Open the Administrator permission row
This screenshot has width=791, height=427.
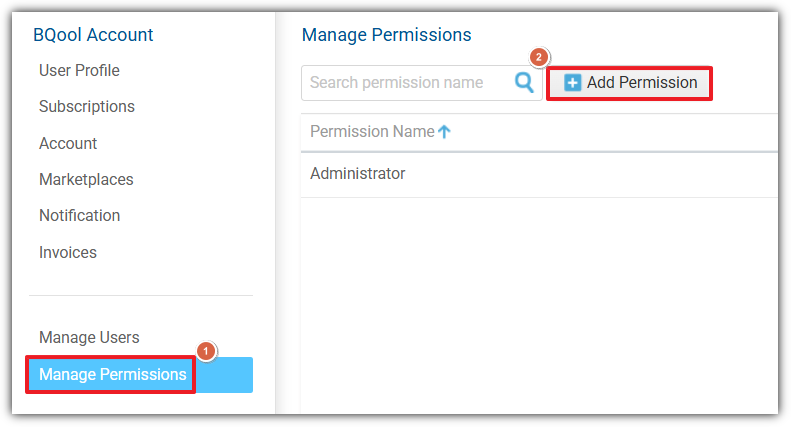(x=539, y=174)
